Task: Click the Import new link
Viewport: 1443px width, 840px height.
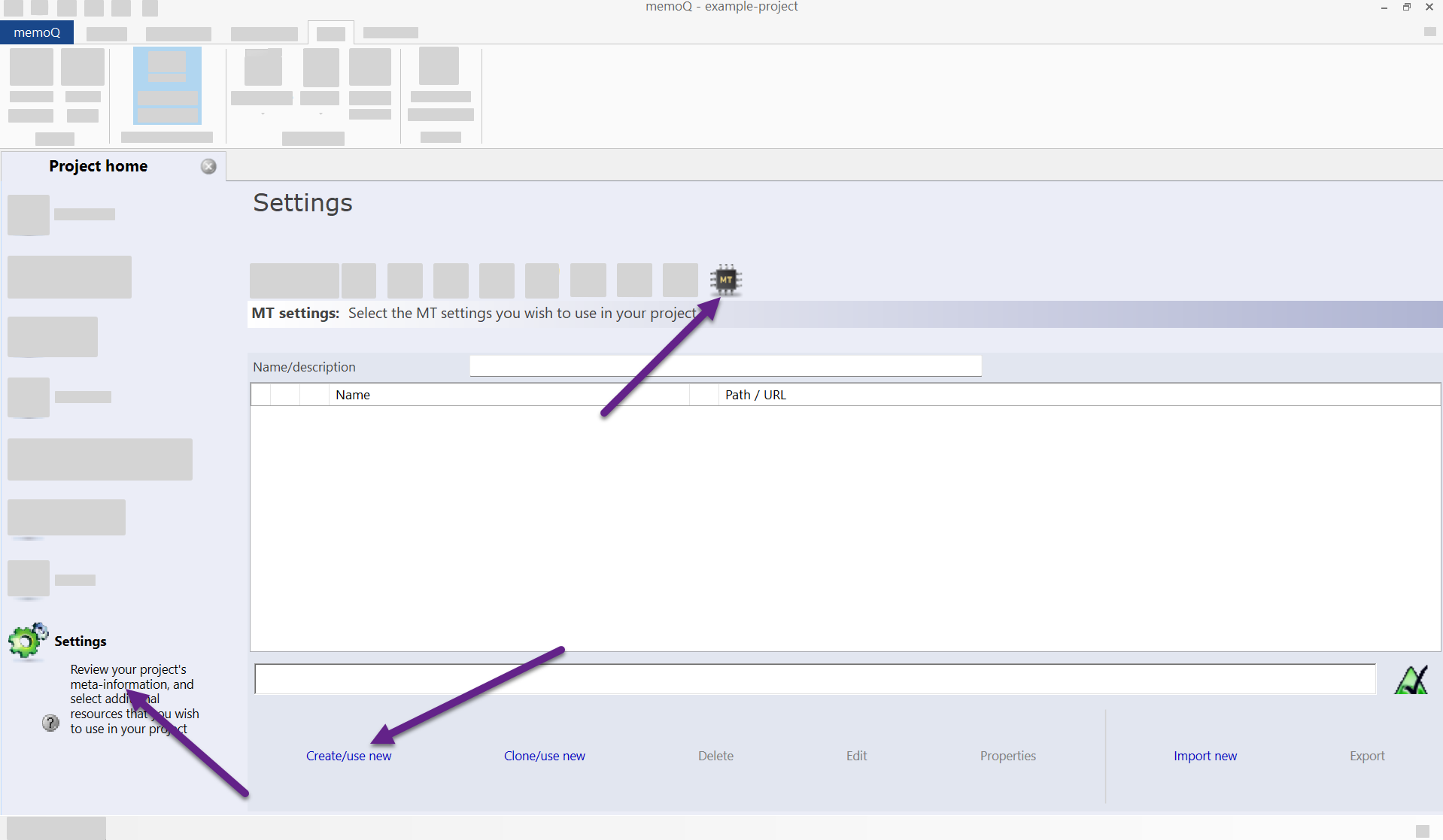Action: click(1205, 756)
